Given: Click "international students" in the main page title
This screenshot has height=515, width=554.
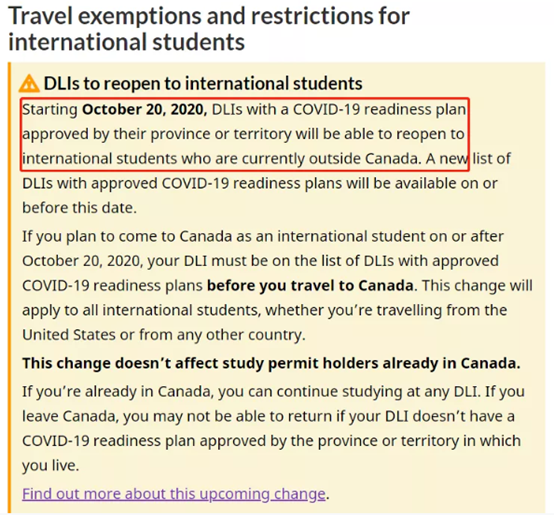Looking at the screenshot, I should click(x=126, y=42).
